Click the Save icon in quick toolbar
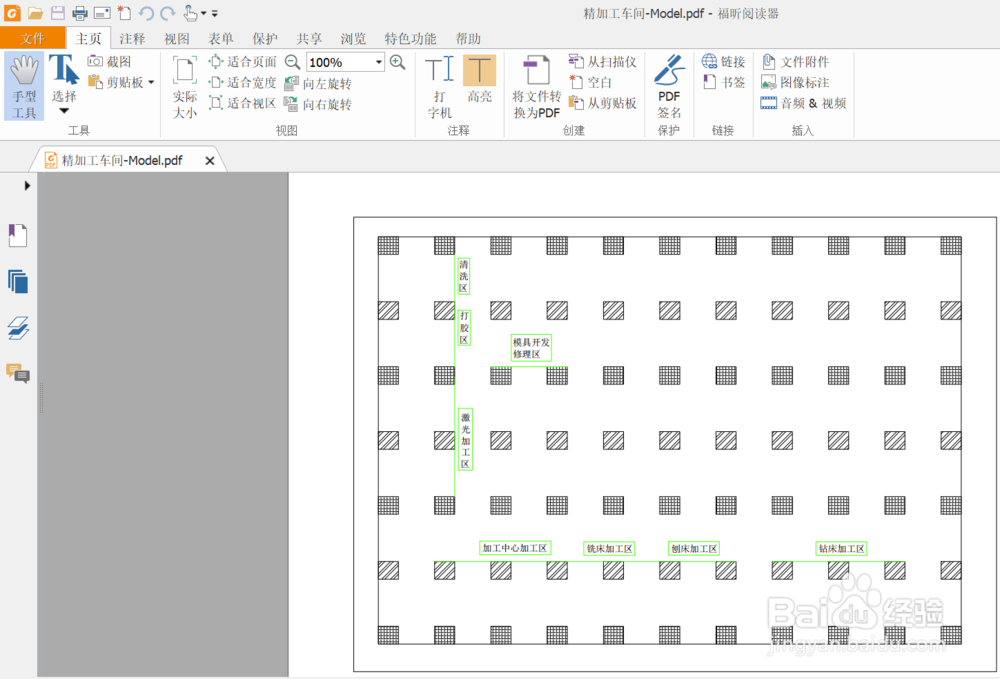 [57, 13]
